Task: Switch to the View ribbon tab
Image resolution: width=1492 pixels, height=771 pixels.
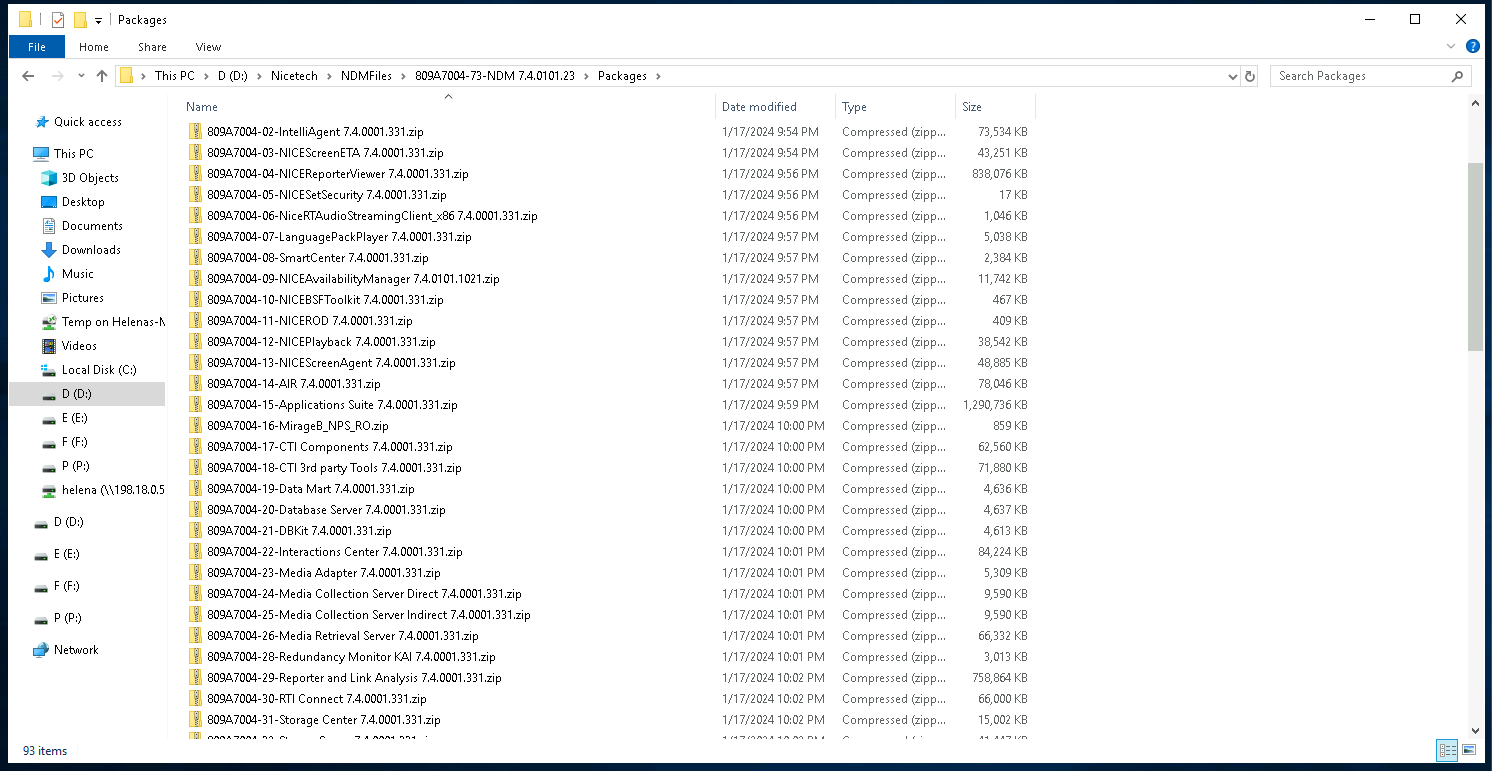Action: point(208,47)
